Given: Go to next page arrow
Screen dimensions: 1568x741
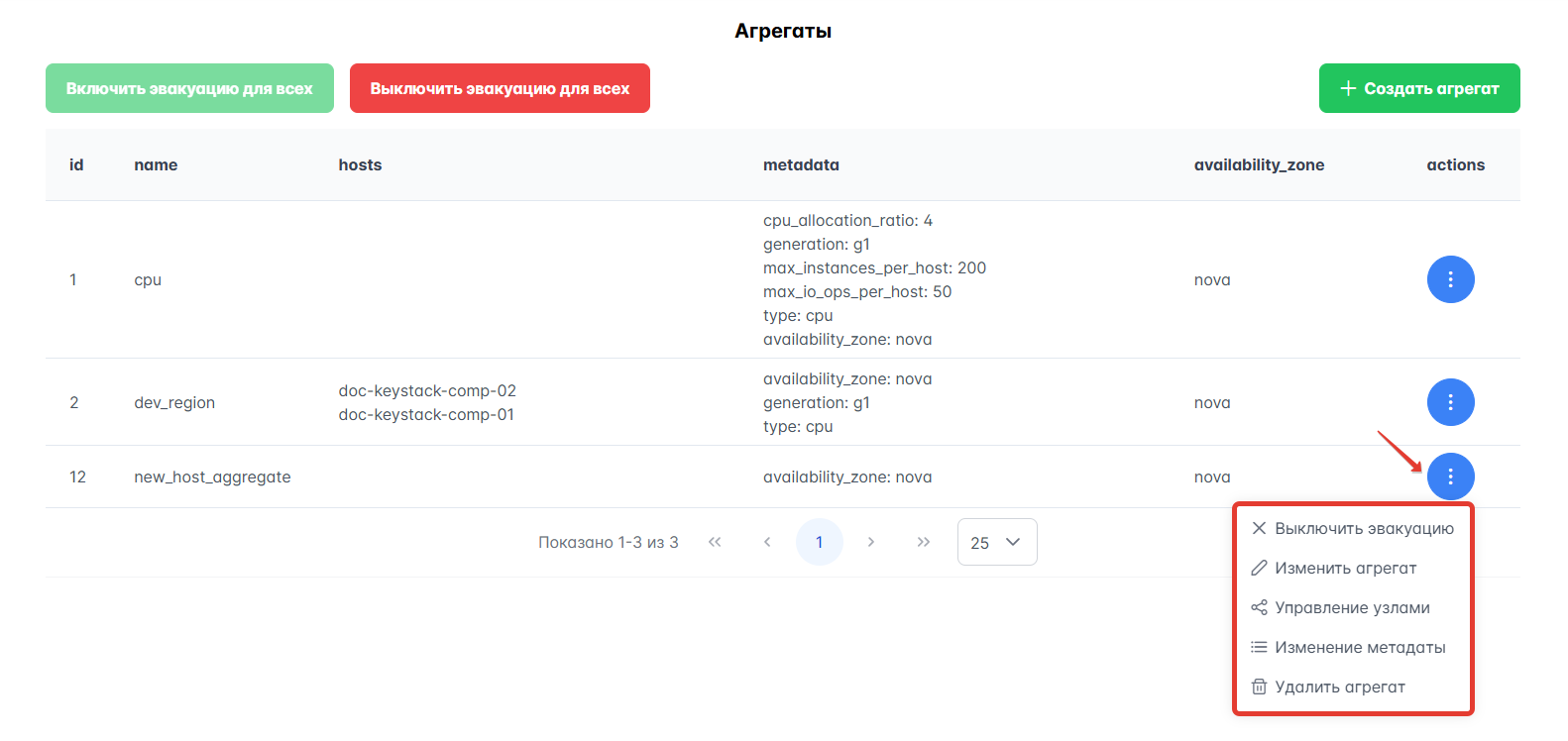Looking at the screenshot, I should (x=871, y=542).
